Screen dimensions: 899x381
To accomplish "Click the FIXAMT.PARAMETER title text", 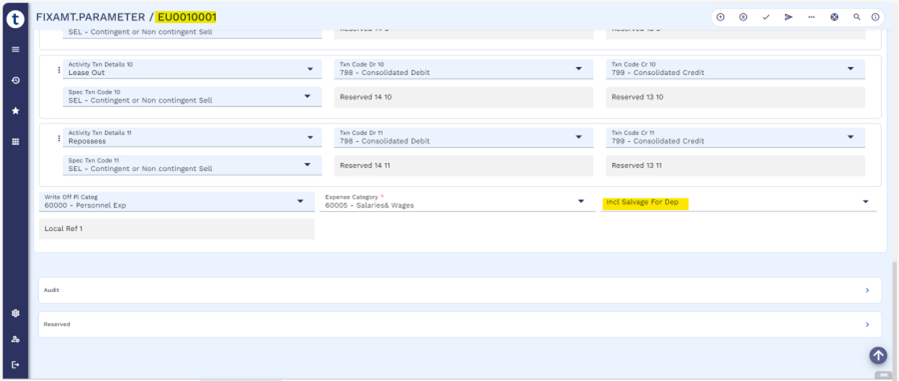I will [91, 17].
